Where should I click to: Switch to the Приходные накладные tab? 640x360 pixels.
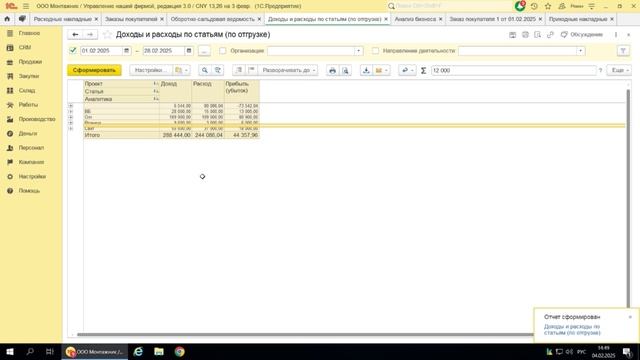pos(578,19)
